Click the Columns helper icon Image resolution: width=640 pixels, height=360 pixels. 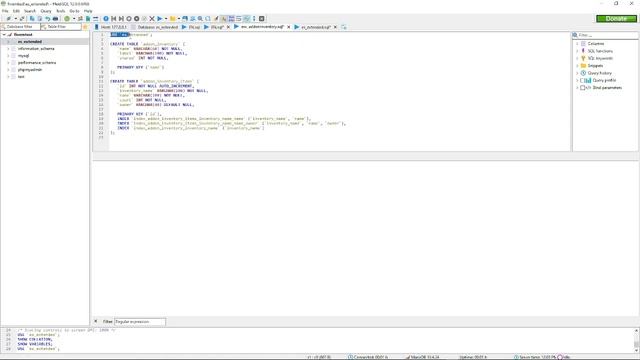(x=583, y=44)
